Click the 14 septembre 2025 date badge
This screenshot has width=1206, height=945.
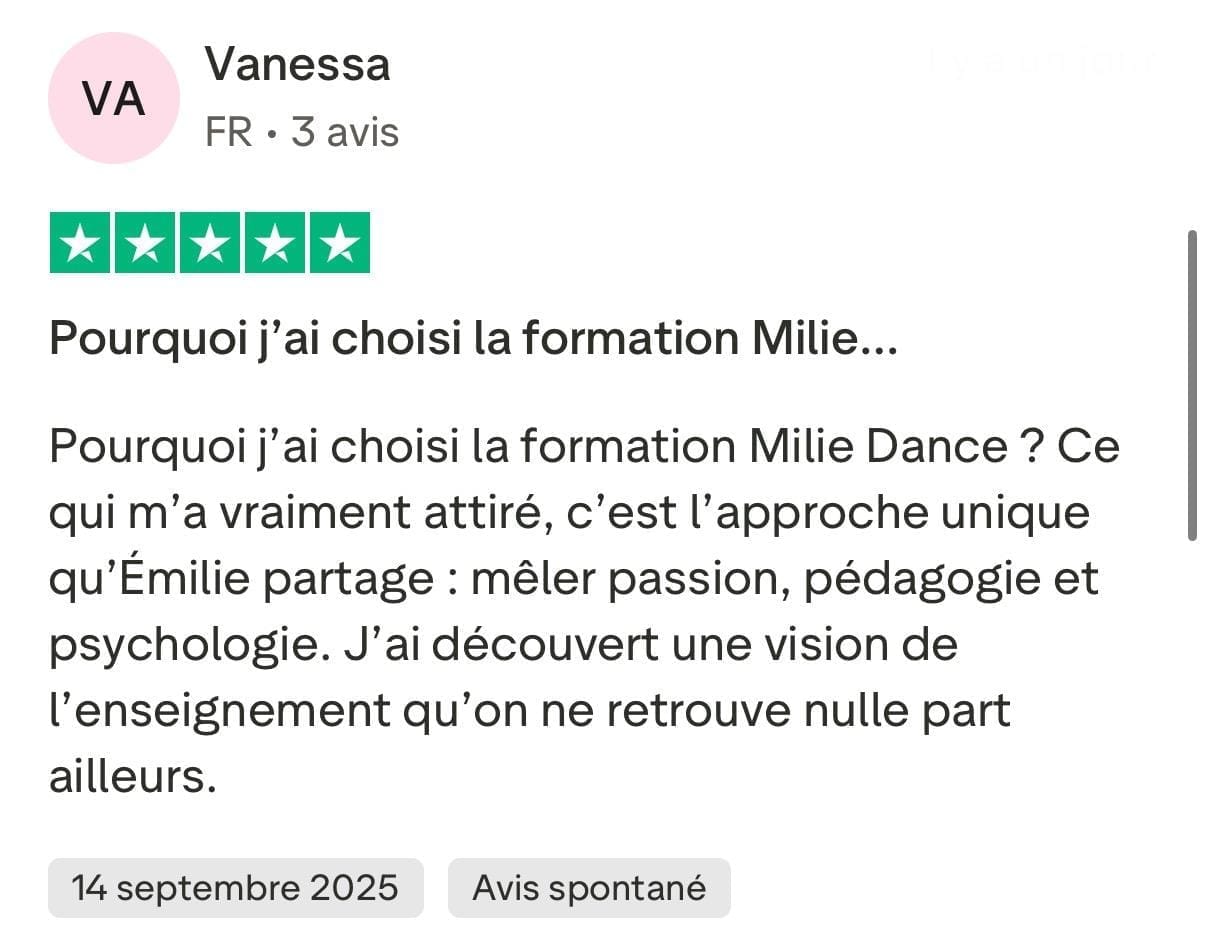tap(235, 888)
